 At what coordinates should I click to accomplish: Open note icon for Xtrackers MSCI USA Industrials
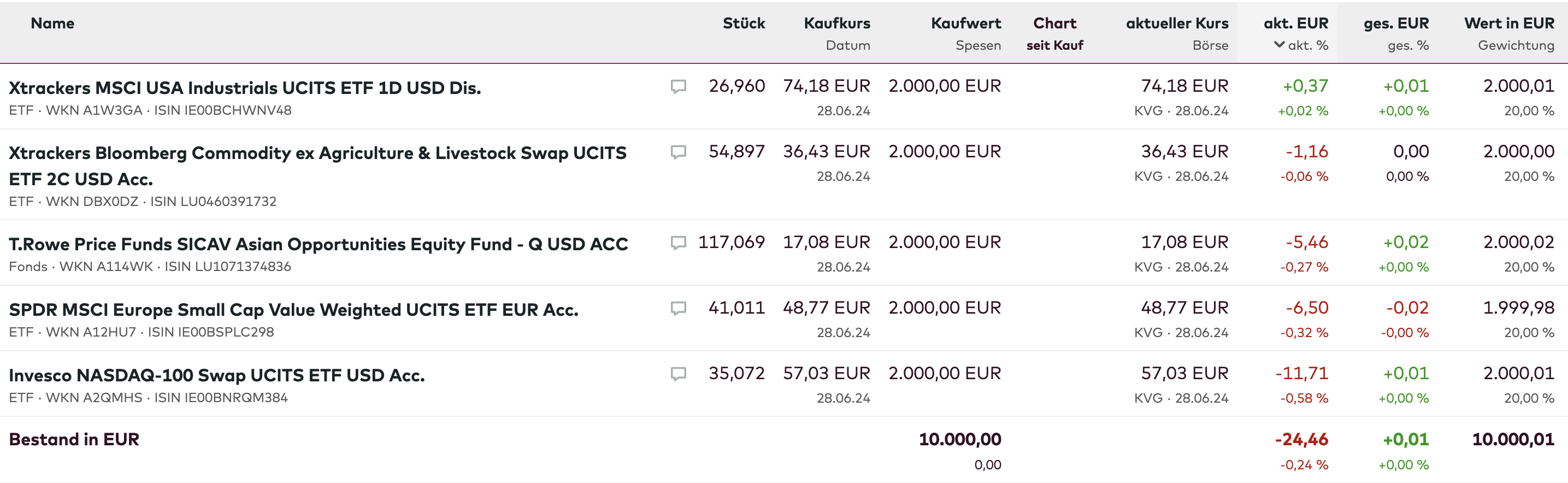click(678, 86)
